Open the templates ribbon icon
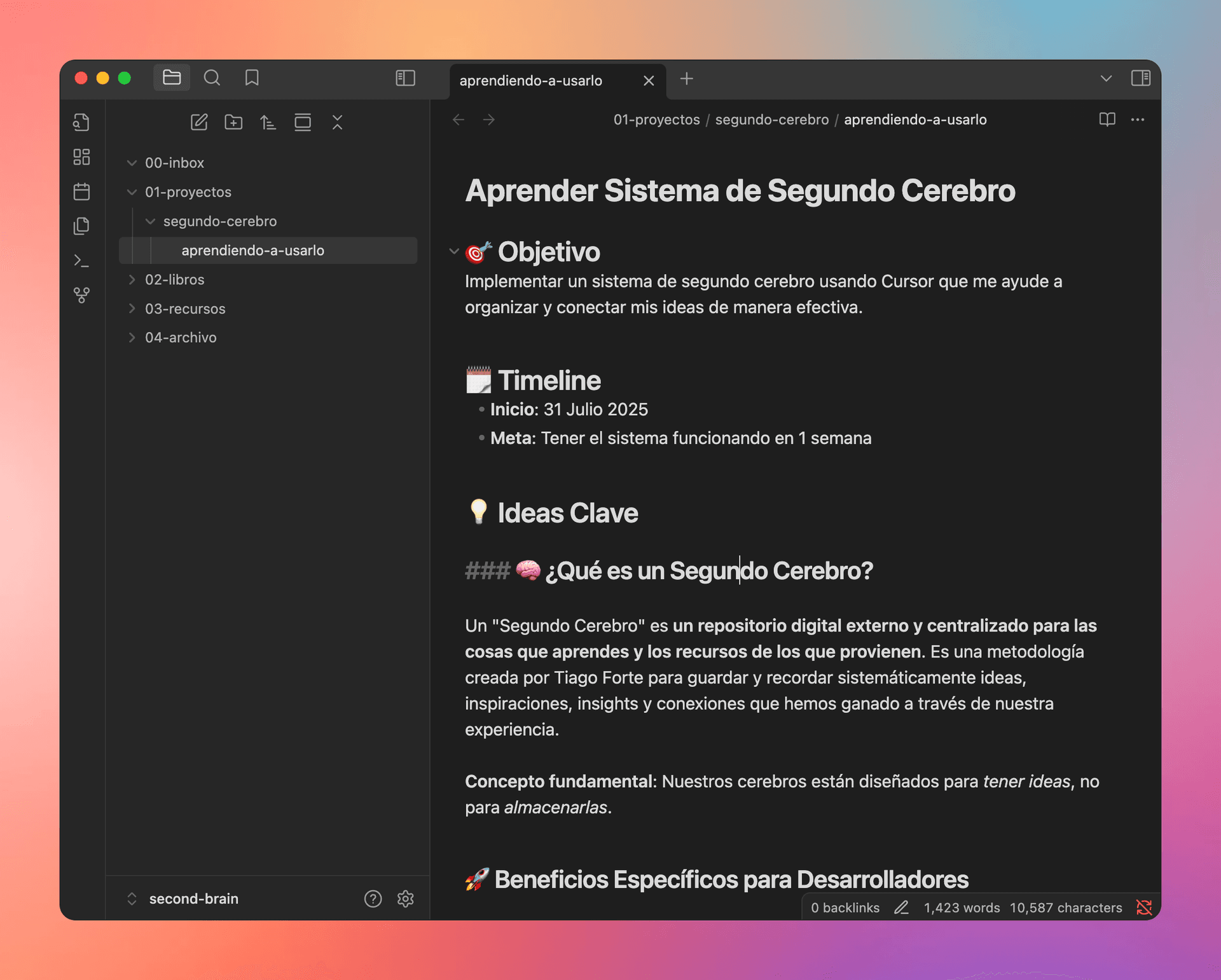Viewport: 1221px width, 980px height. 81,225
